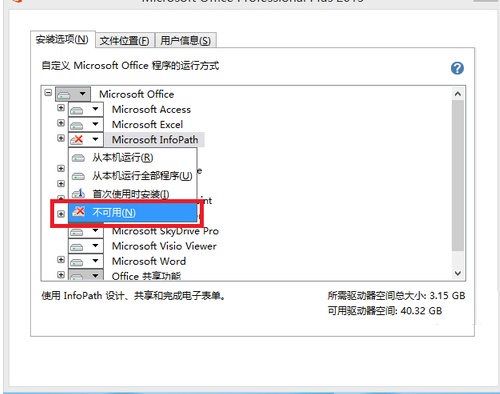The height and width of the screenshot is (394, 500).
Task: Click the blue help question mark icon
Action: [457, 68]
